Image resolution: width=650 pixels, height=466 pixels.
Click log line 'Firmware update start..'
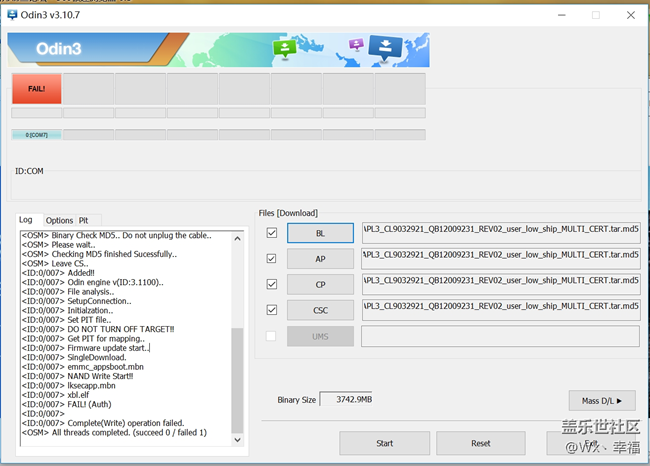pos(108,348)
